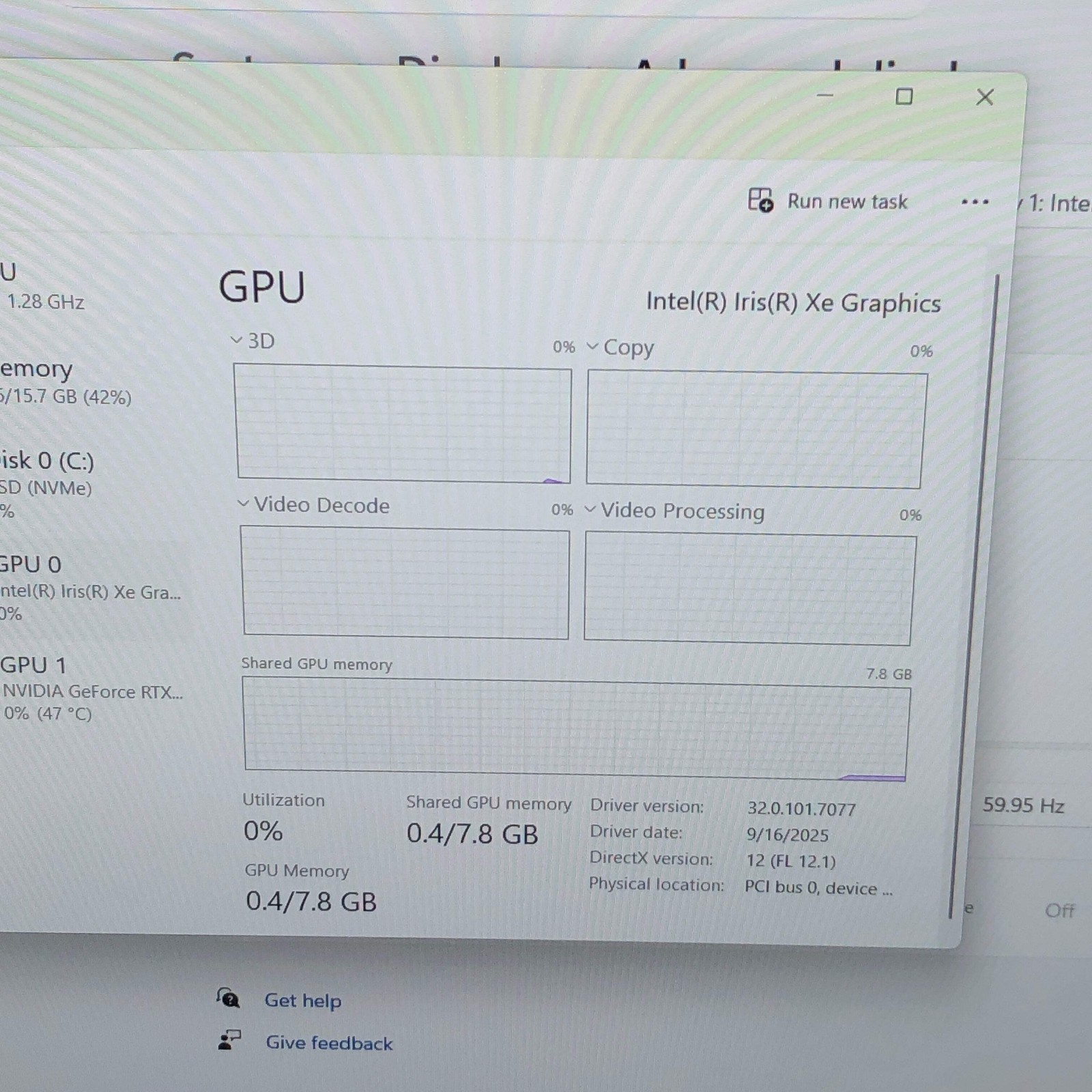Viewport: 1092px width, 1092px height.
Task: Click driver date value 9/16/2025
Action: point(788,835)
